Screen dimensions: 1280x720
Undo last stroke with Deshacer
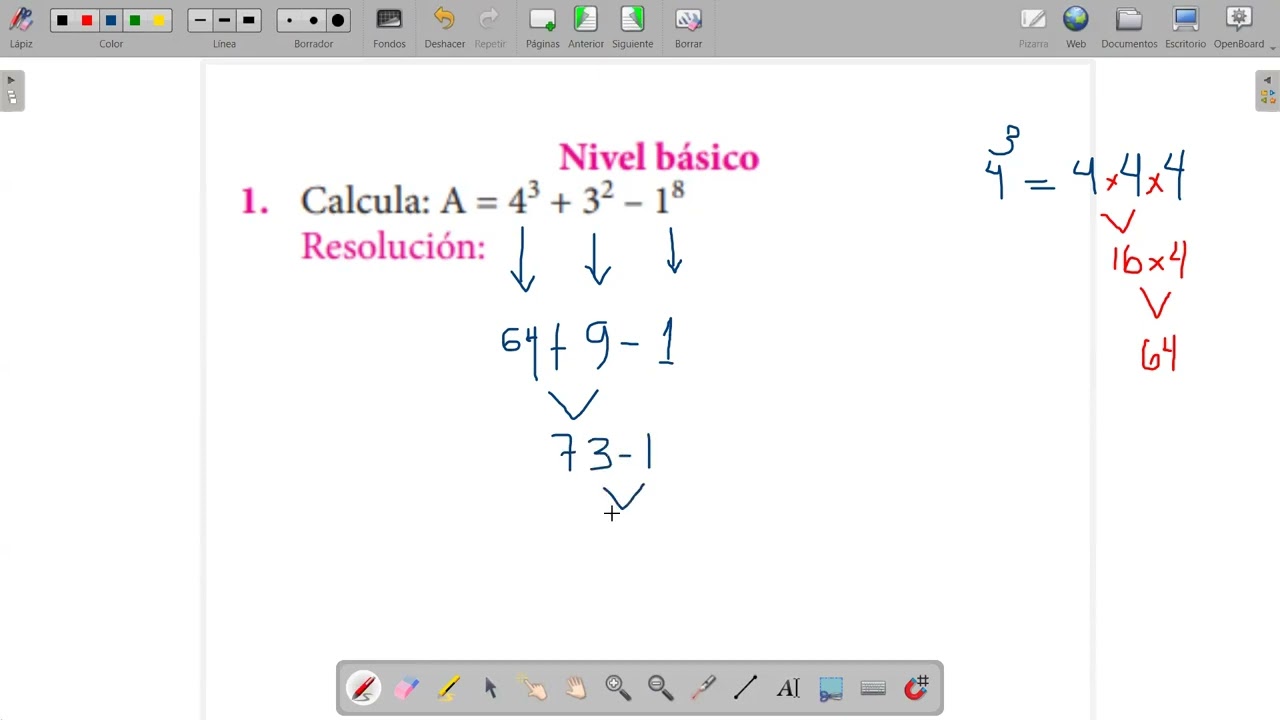click(x=444, y=27)
